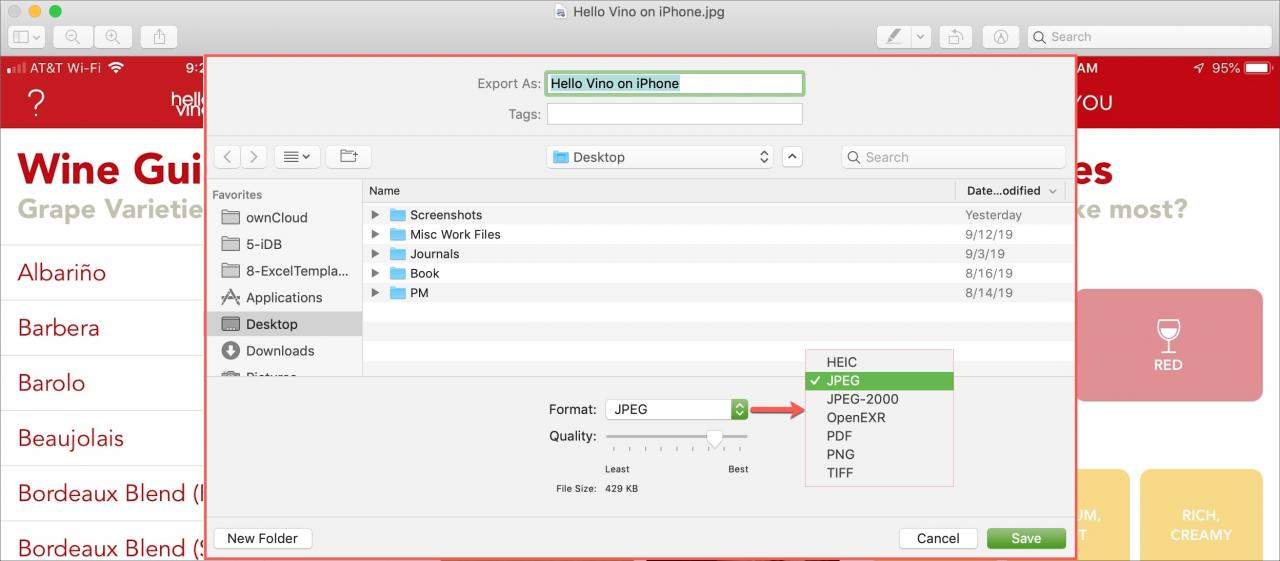Expand the Misc Work Files folder

point(376,234)
